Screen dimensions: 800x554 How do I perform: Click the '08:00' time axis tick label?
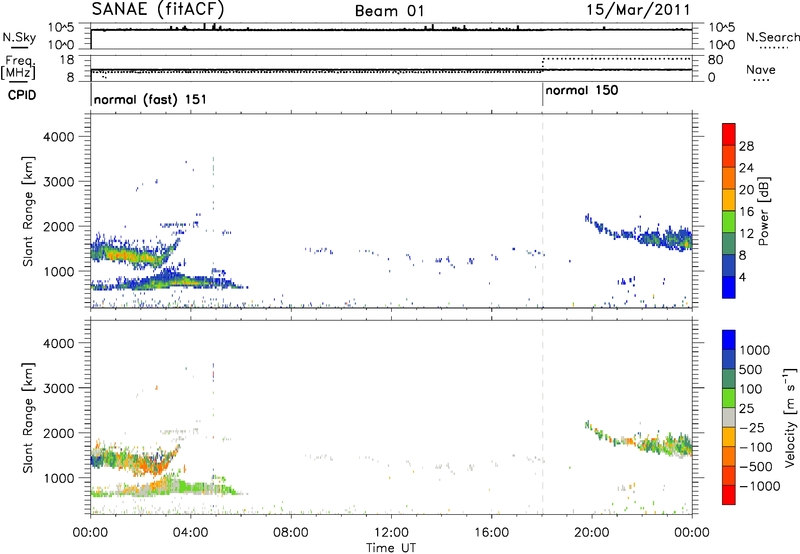click(x=291, y=533)
